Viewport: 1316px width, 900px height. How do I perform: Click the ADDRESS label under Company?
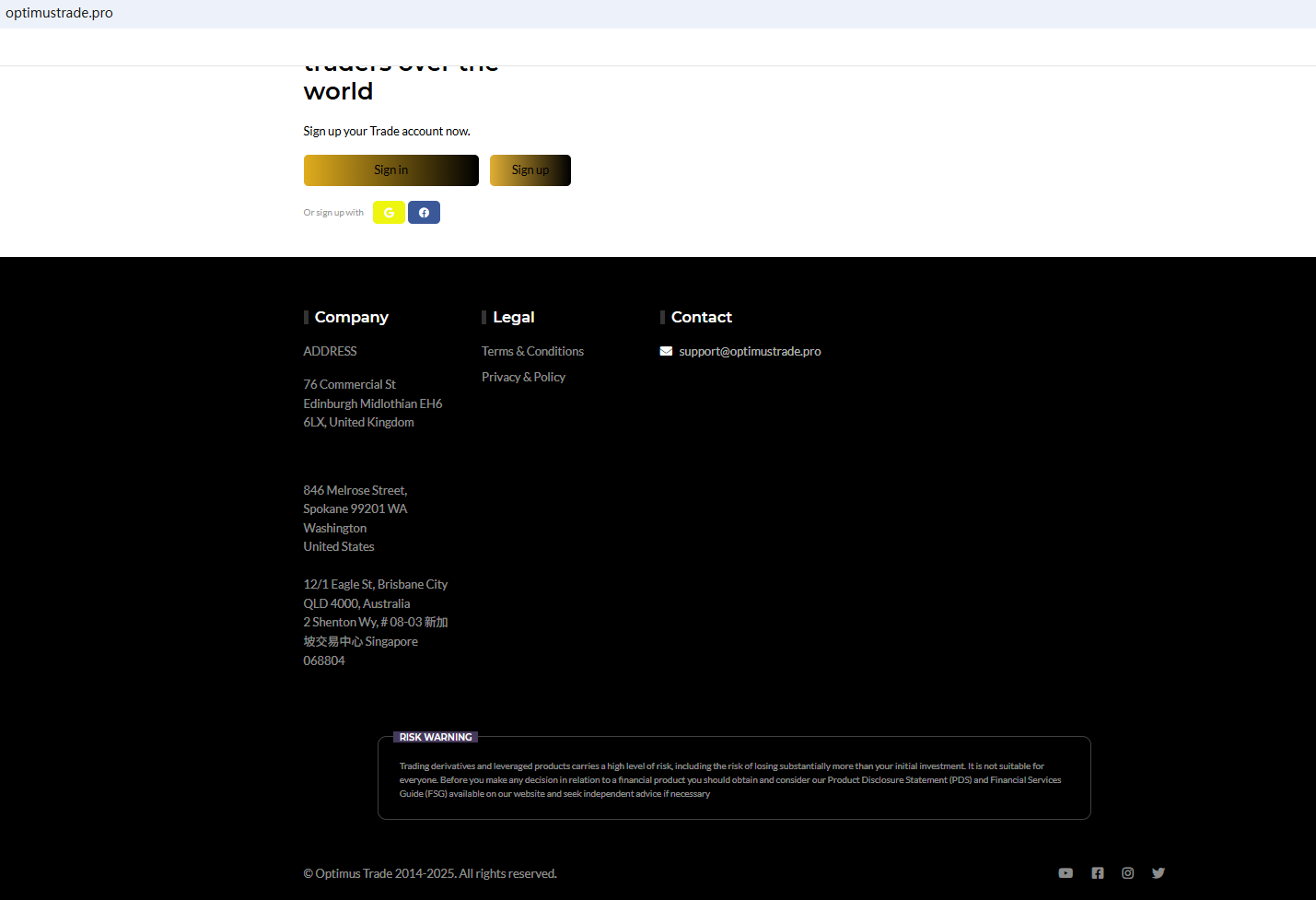point(330,351)
